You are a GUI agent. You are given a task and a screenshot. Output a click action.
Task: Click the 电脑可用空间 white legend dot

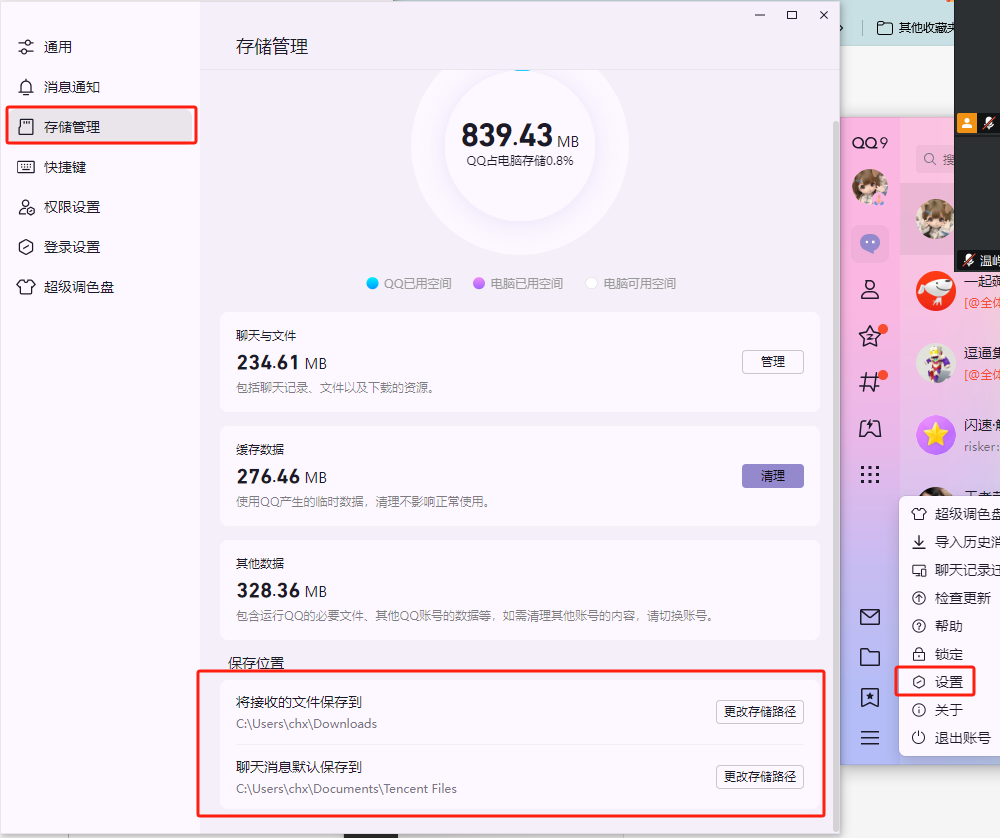[591, 283]
